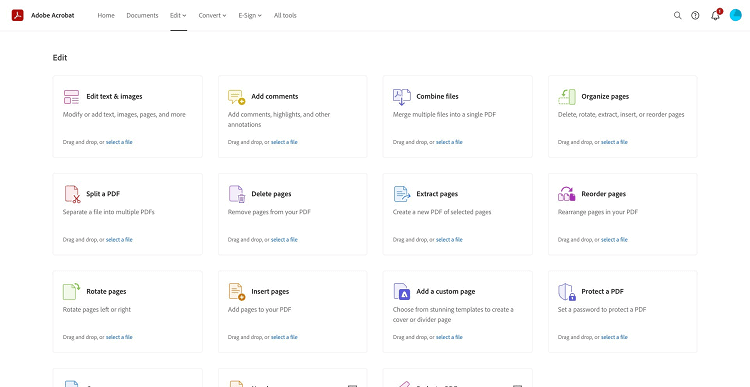The image size is (750, 387).
Task: Click the Extract pages icon
Action: [x=402, y=194]
